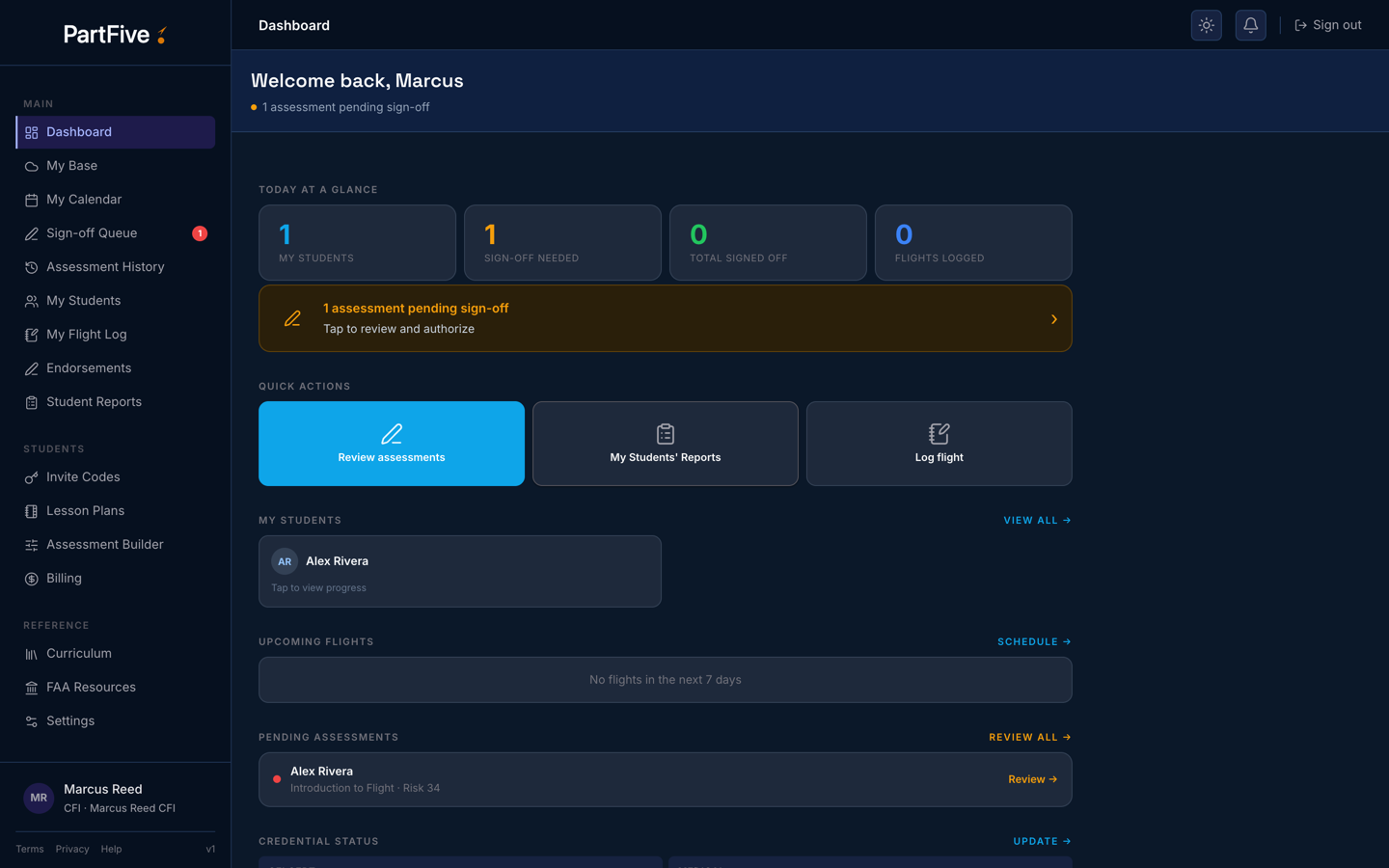Click the Sign-off Needed stat card
1389x868 pixels.
(x=562, y=243)
